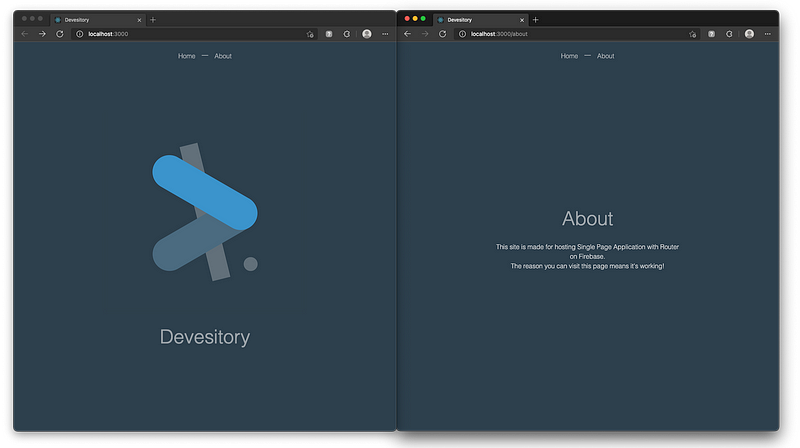Select the Devesitory tab in right window

[x=480, y=20]
